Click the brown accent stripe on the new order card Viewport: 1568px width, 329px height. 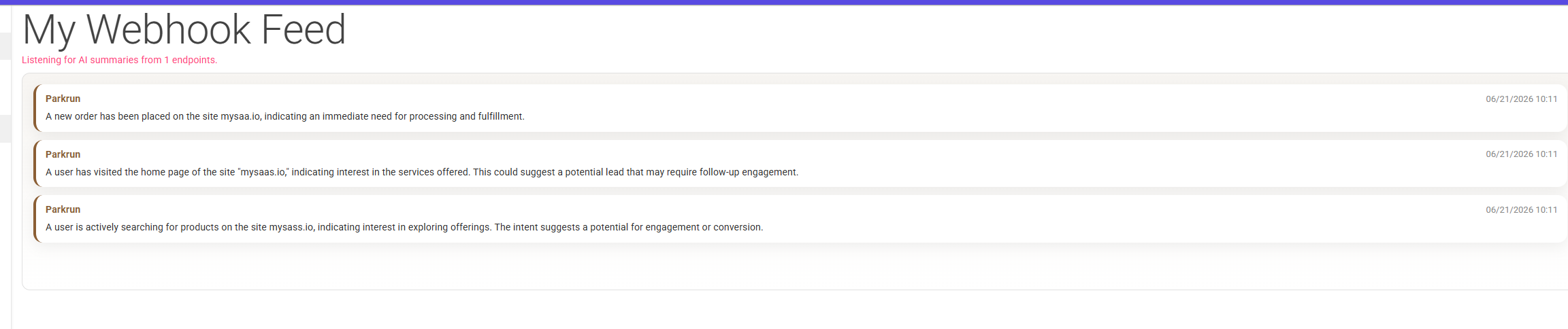tap(35, 108)
